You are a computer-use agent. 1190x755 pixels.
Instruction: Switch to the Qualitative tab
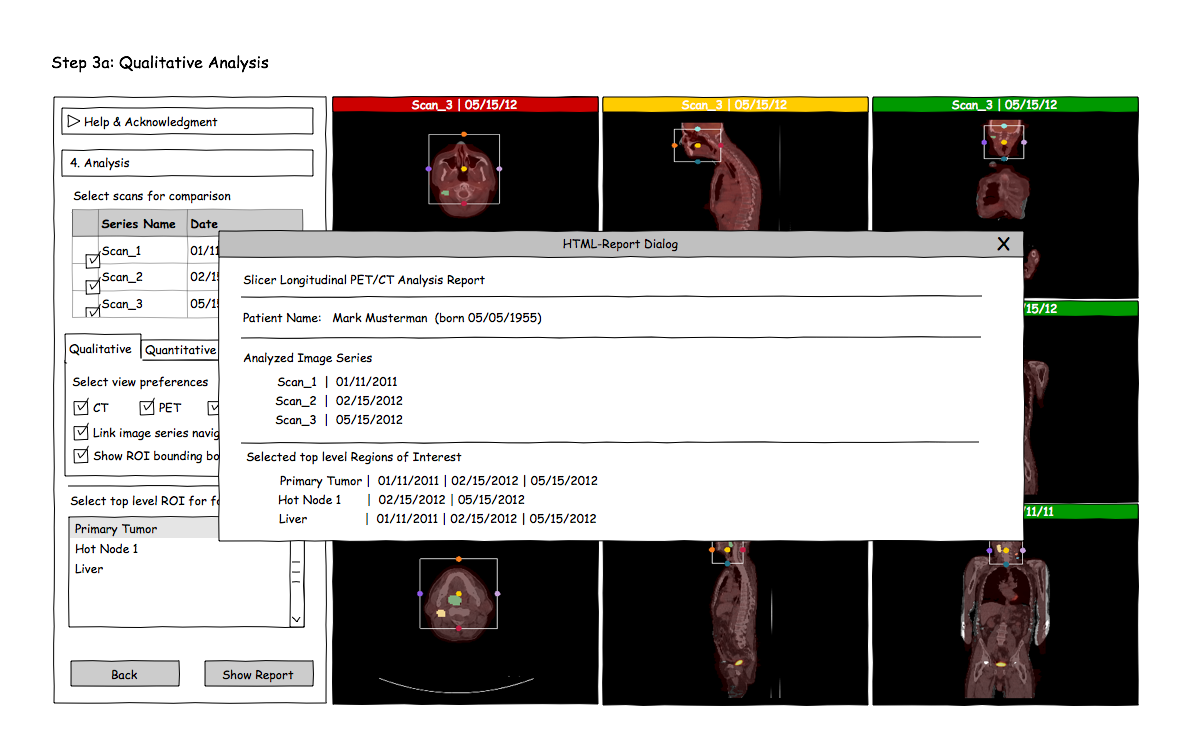pos(100,349)
